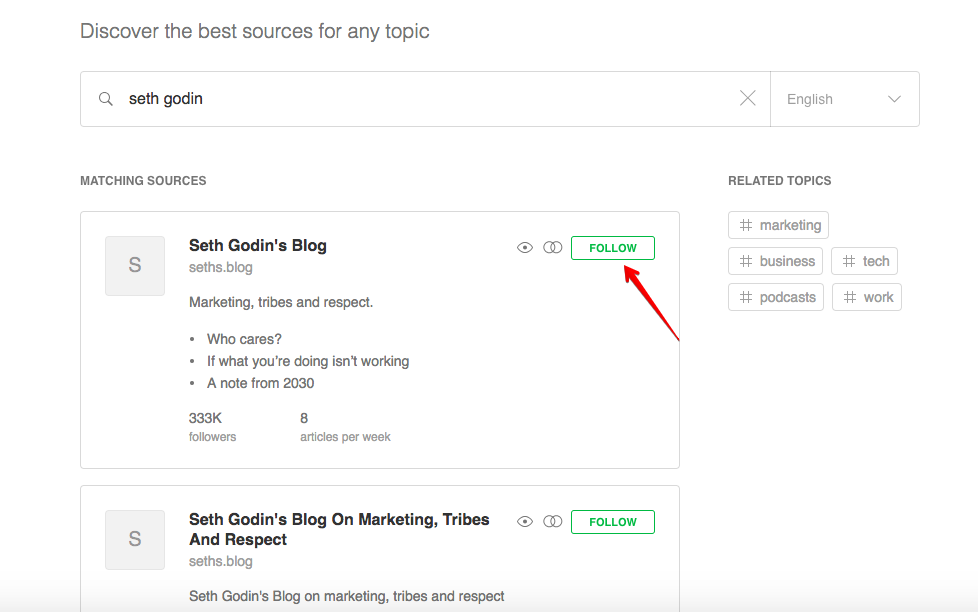Open 'Seth Godin's Blog On Marketing, Tribes And Respect' title
This screenshot has width=978, height=612.
(x=339, y=529)
